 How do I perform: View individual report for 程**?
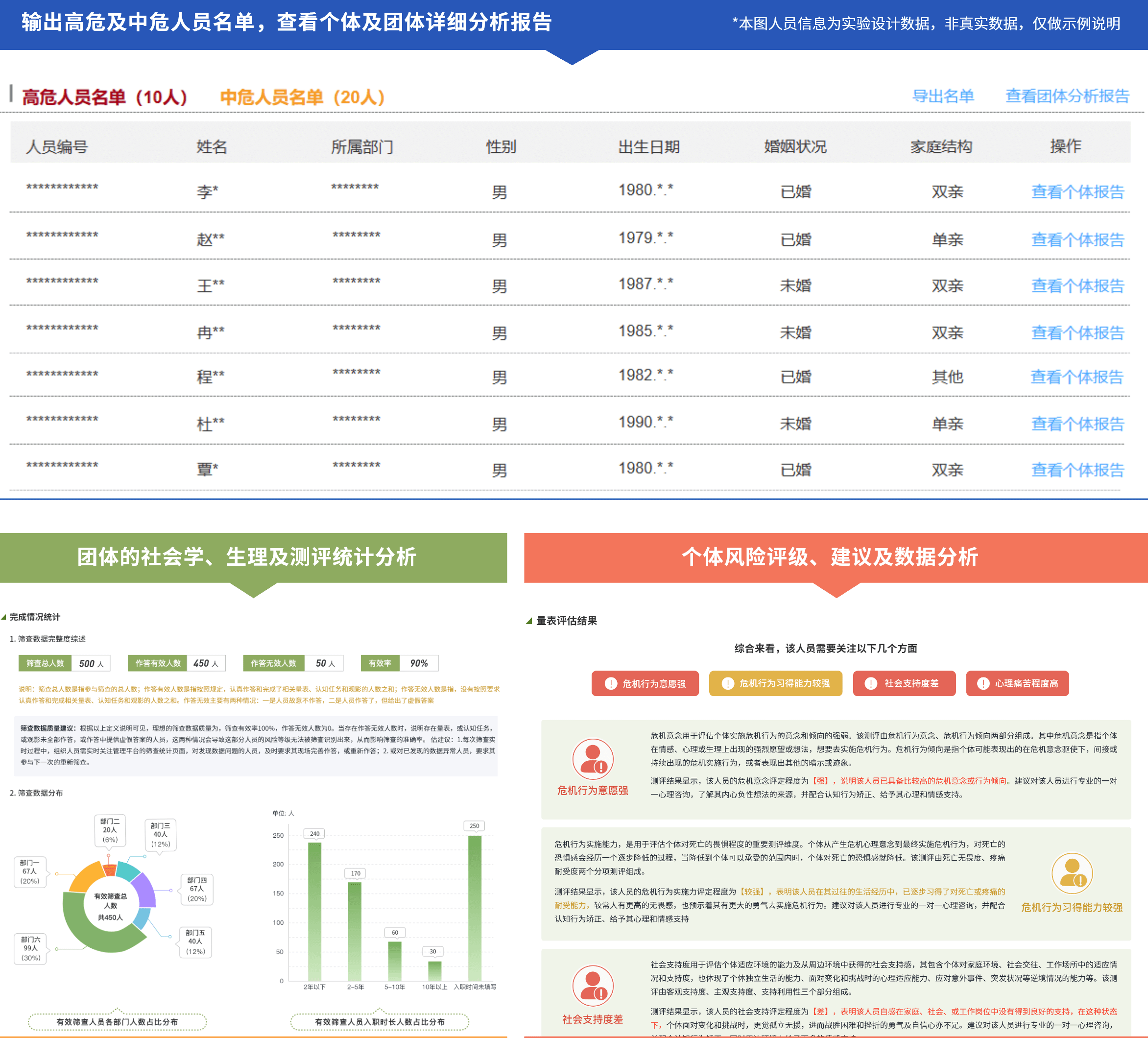[1076, 377]
